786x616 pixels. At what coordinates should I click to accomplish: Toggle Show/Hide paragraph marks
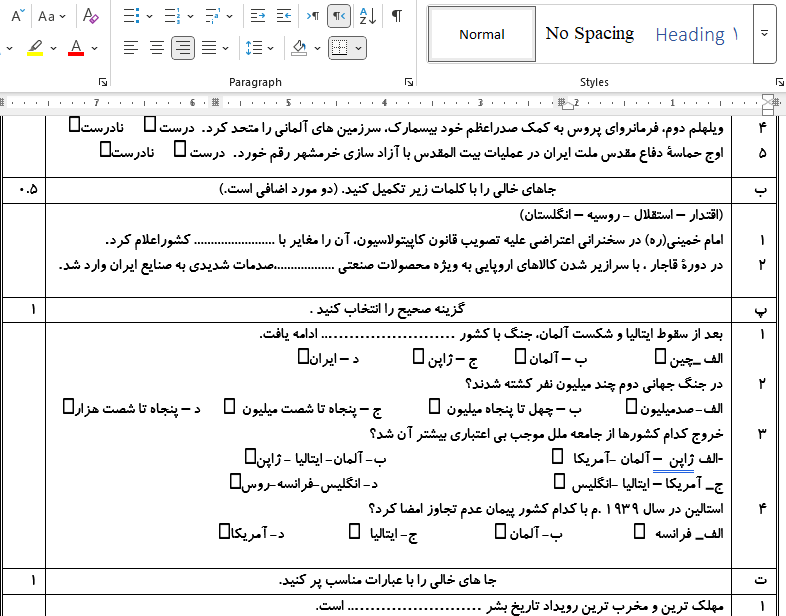click(x=397, y=16)
